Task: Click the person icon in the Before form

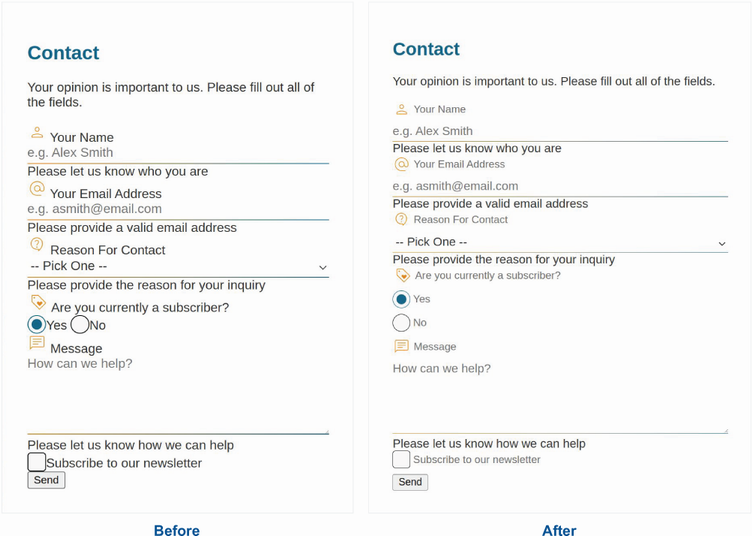Action: [37, 132]
